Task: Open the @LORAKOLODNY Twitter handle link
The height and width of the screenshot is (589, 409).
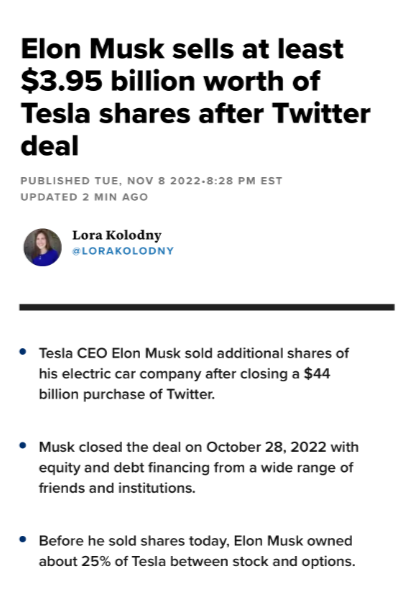Action: pyautogui.click(x=123, y=251)
